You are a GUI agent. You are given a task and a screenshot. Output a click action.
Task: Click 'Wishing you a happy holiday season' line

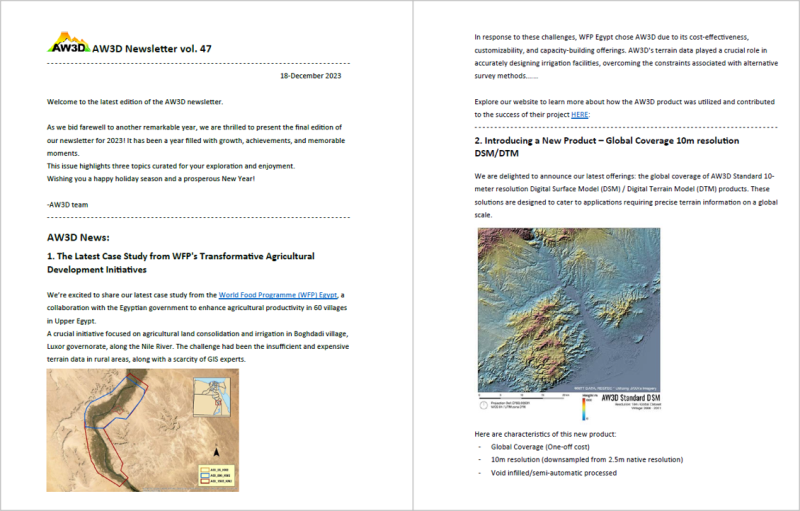click(151, 178)
